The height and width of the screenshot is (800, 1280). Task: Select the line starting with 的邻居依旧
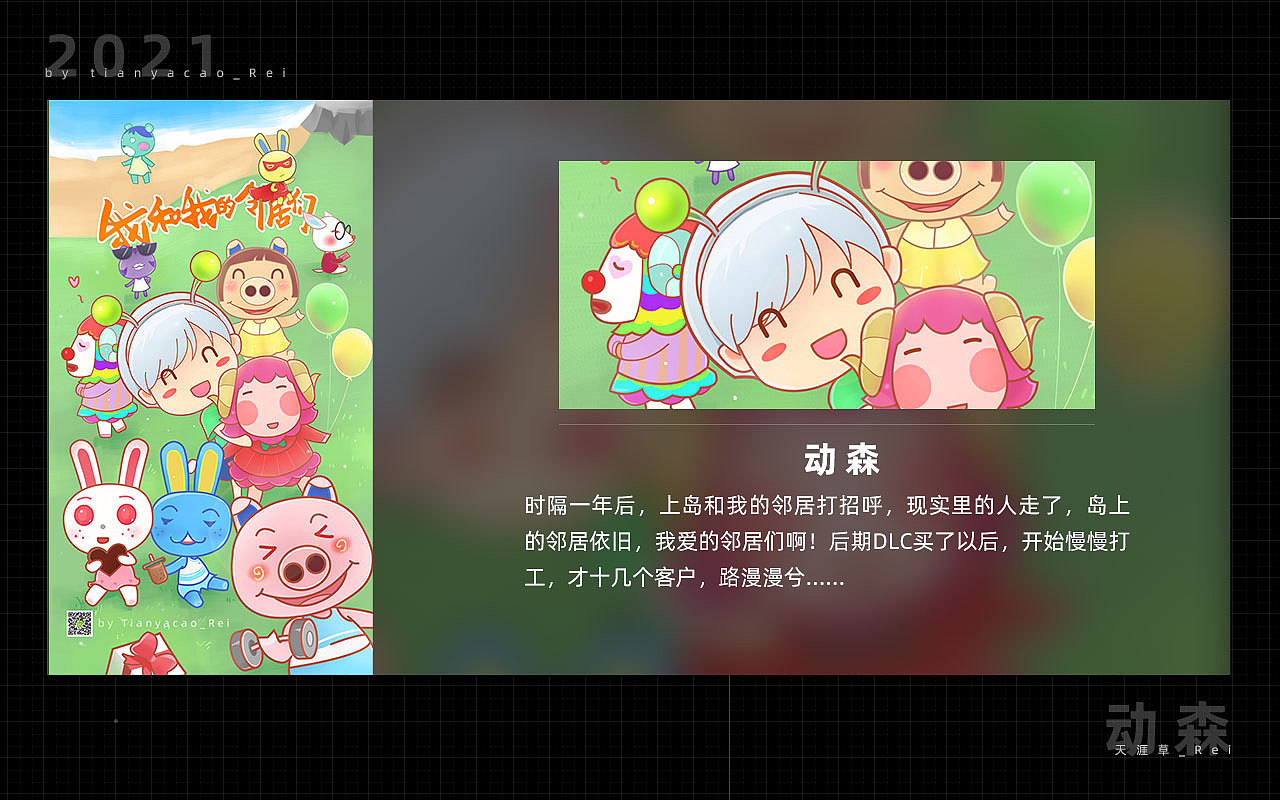(827, 542)
